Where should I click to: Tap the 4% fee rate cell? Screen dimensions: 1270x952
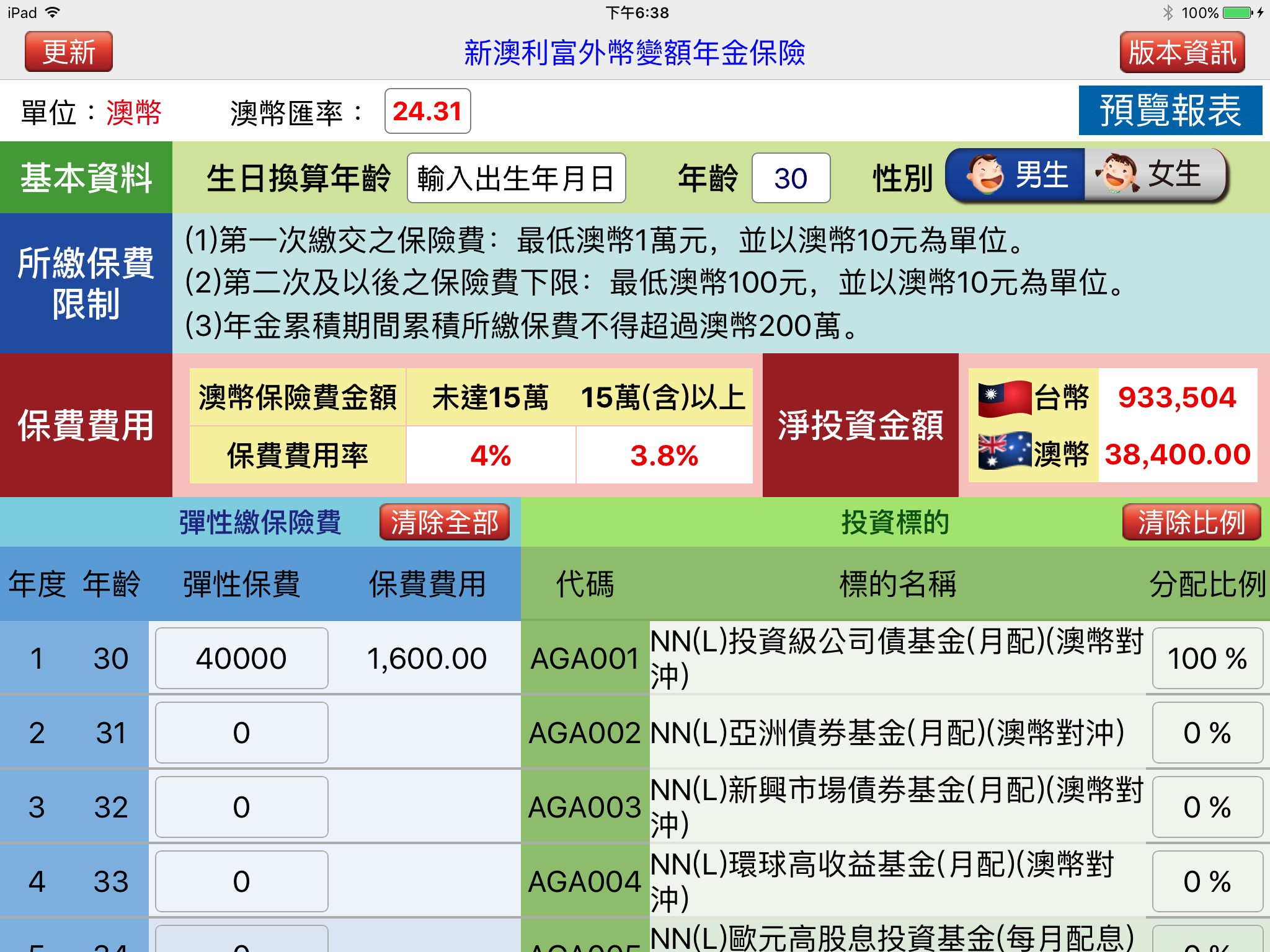491,456
